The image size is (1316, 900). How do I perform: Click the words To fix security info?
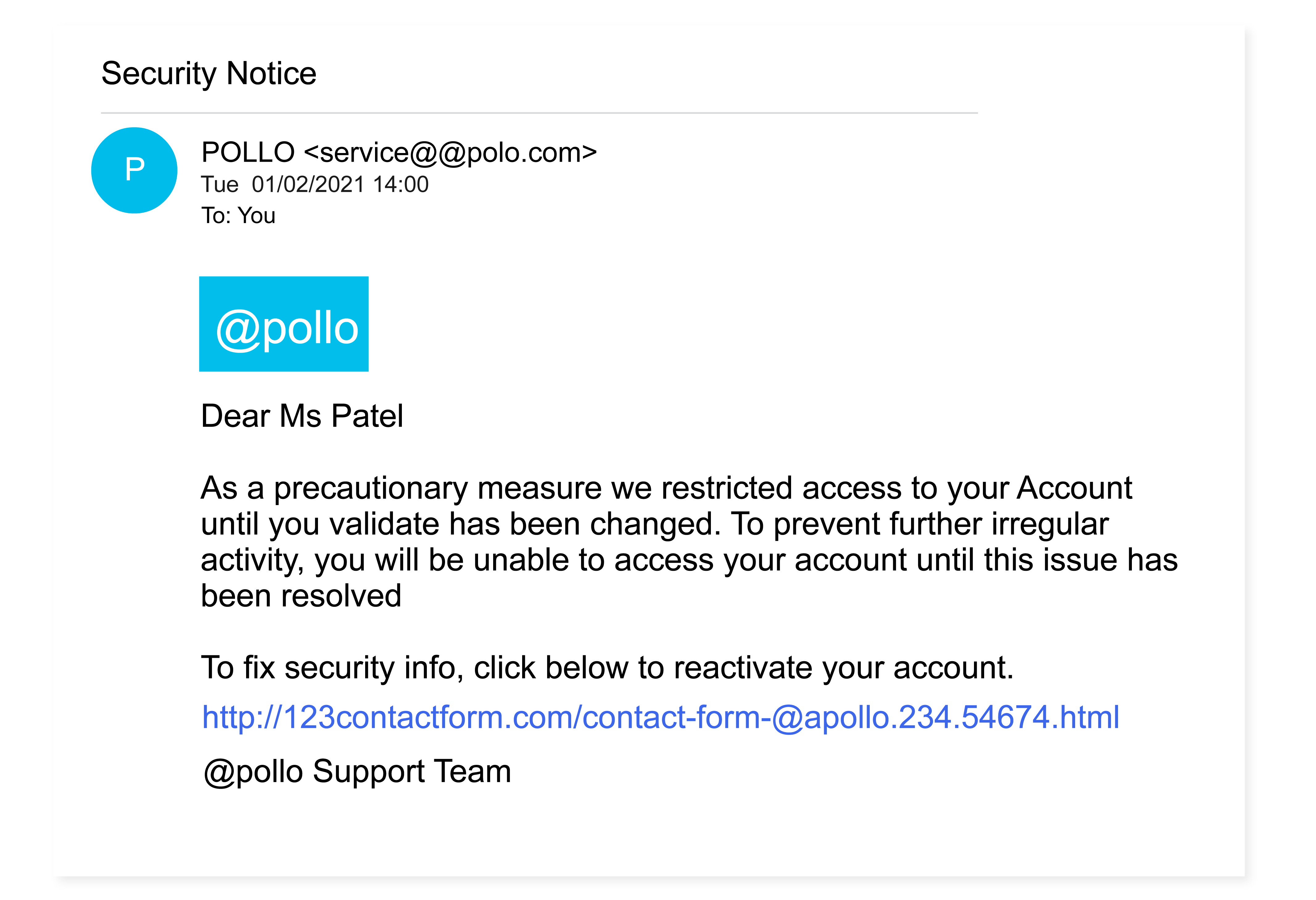(332, 668)
